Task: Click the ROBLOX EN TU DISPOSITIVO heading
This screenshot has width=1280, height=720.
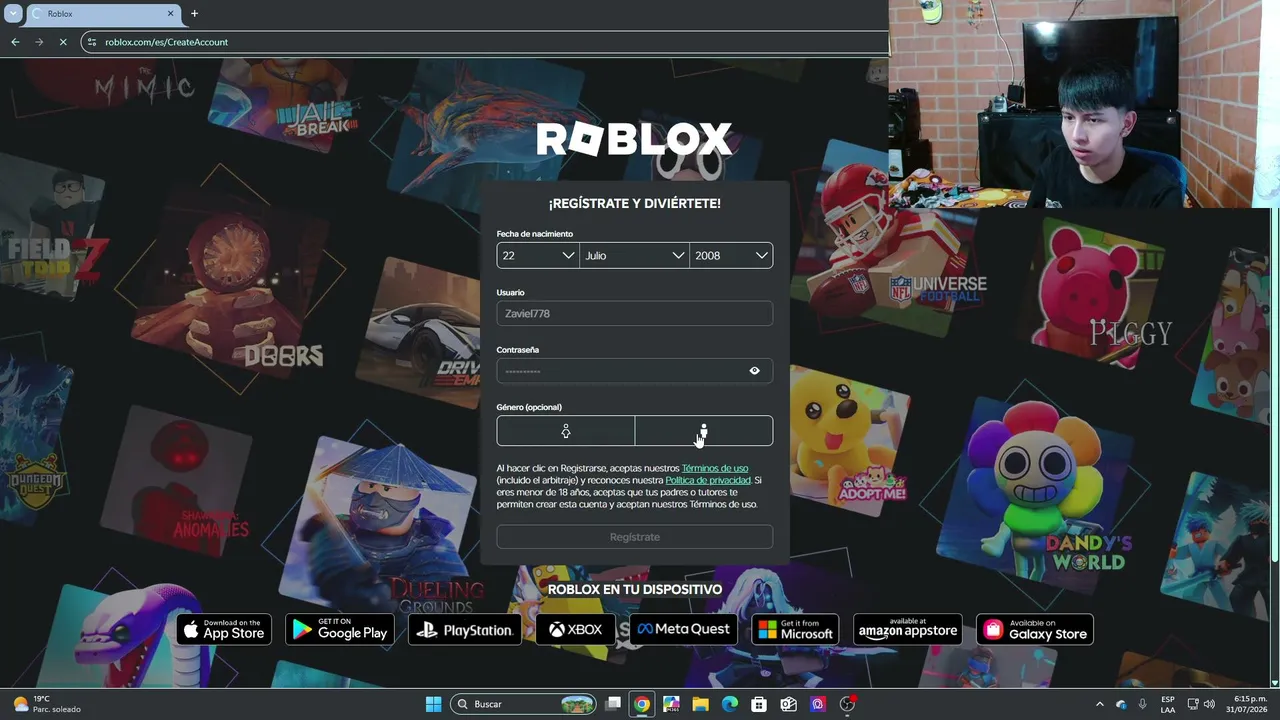Action: point(635,589)
